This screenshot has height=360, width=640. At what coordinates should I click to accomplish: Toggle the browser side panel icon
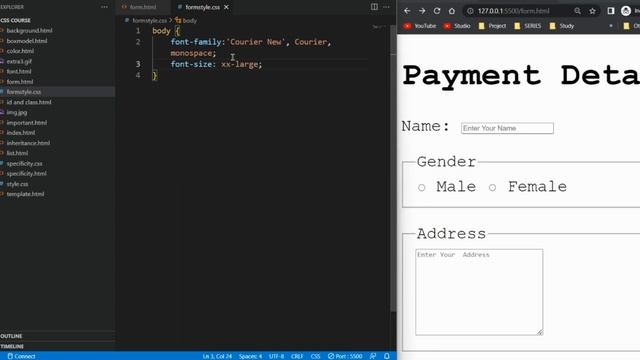pos(611,11)
